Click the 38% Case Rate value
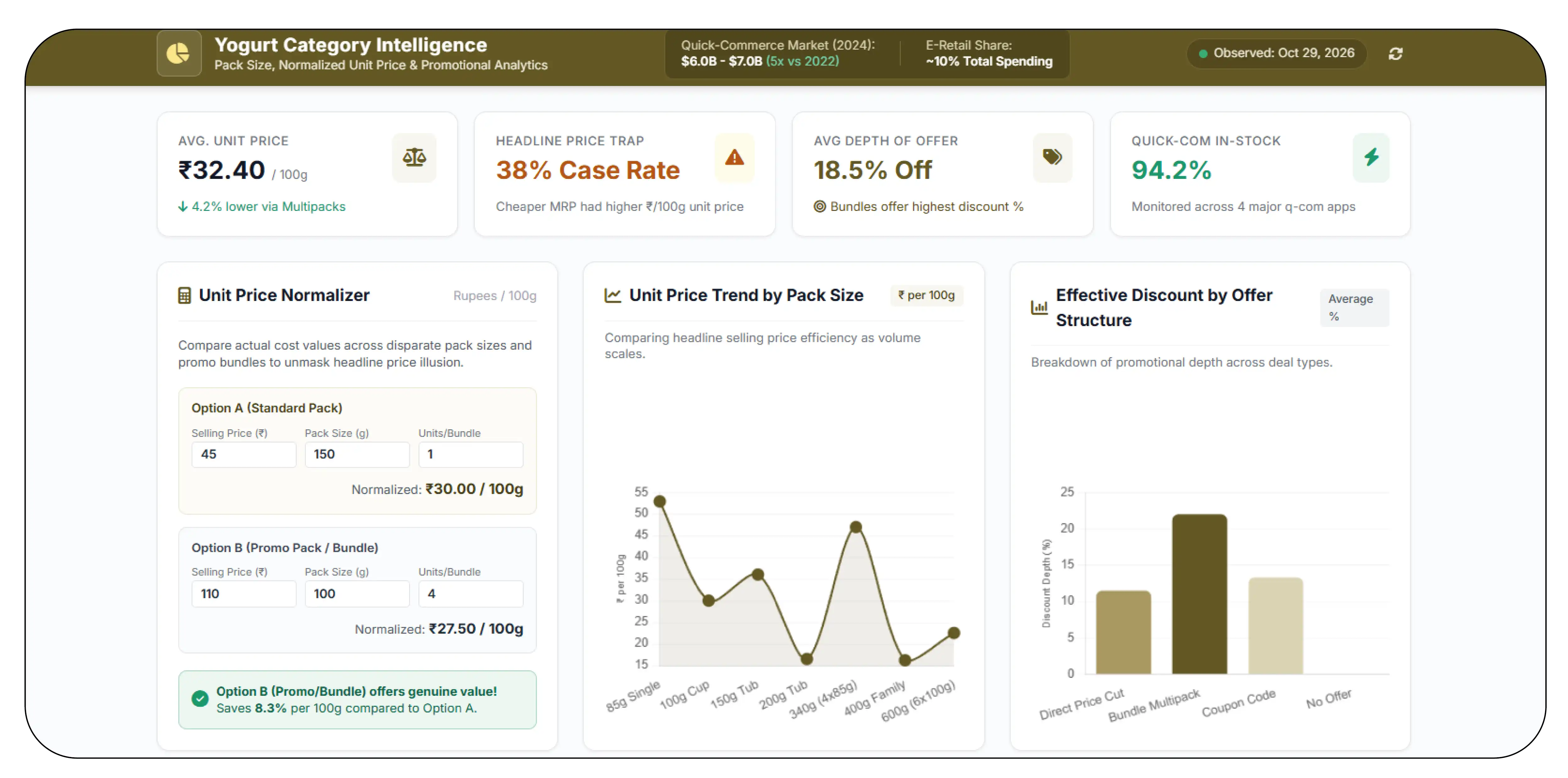The image size is (1568, 778). click(x=587, y=170)
